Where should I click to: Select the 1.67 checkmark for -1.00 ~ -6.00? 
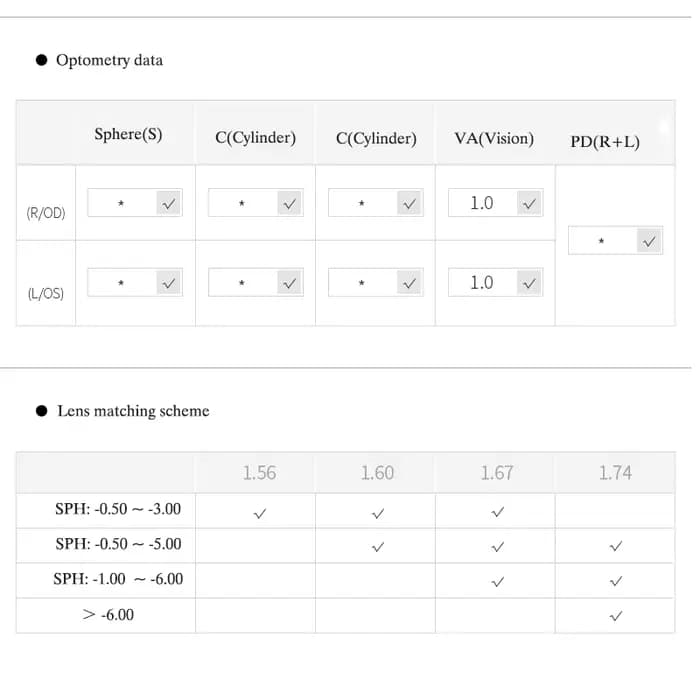coord(497,581)
